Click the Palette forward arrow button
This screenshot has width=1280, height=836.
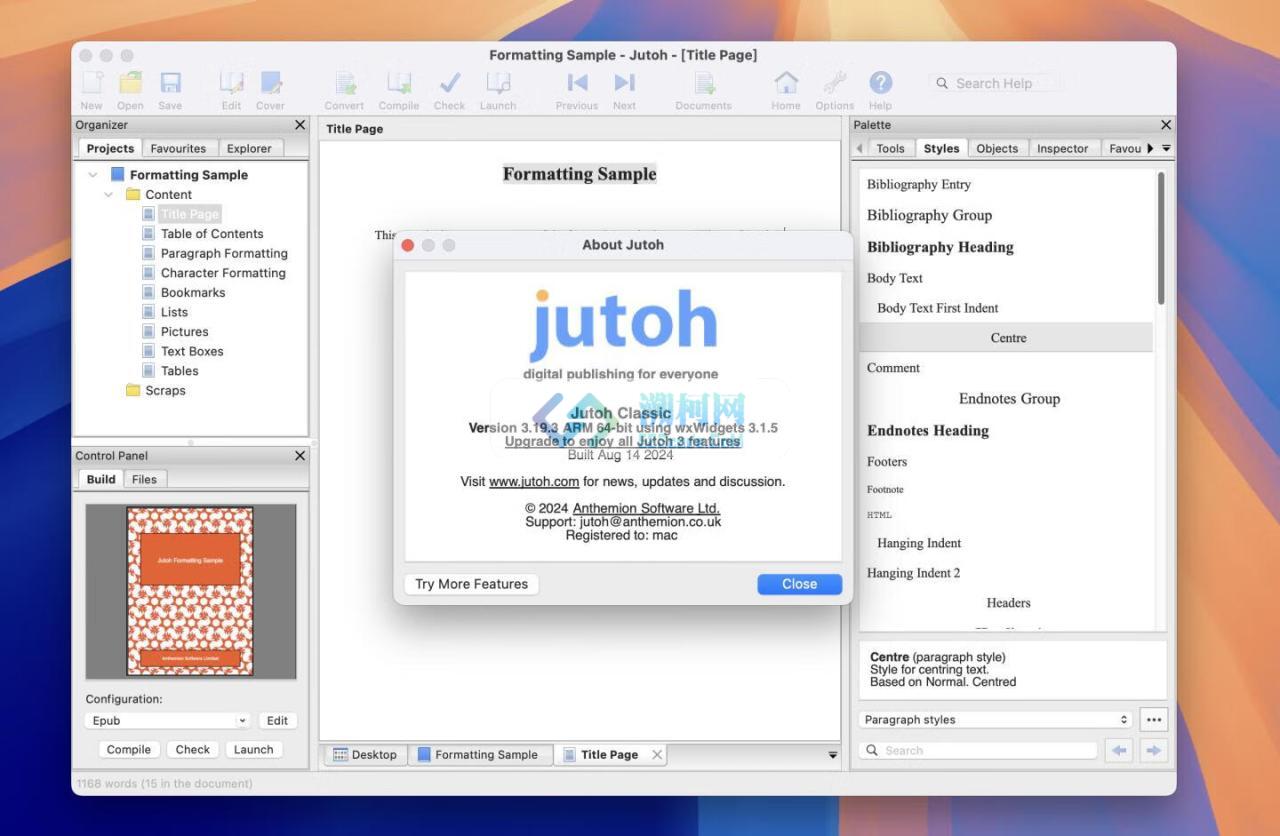1154,750
